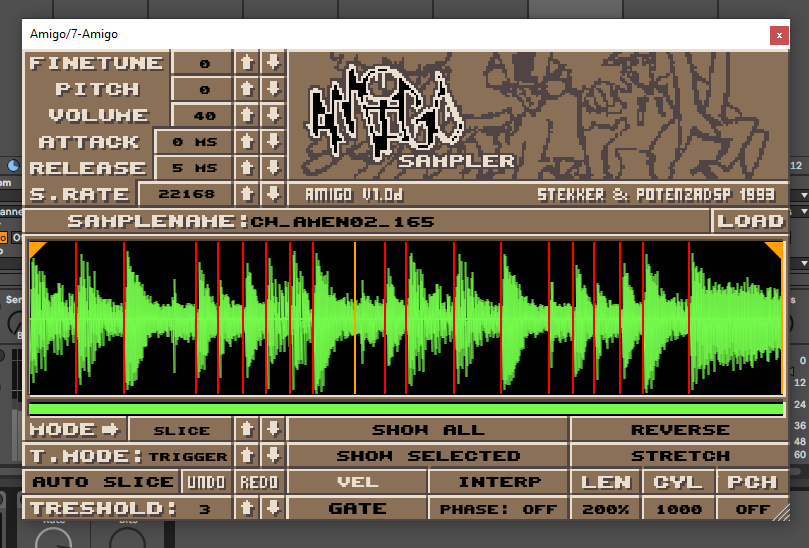This screenshot has height=548, width=809.
Task: Click the orange start marker on waveform
Action: click(37, 248)
